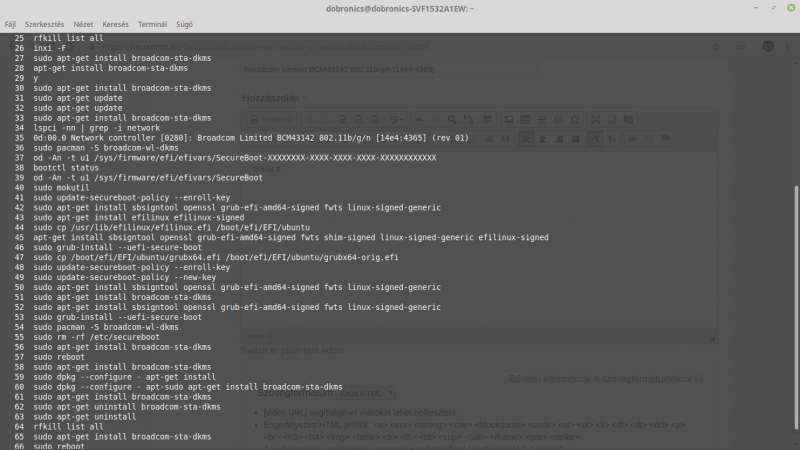Click the Smiley icon in the browser editor
The image size is (800, 450).
coord(558,119)
